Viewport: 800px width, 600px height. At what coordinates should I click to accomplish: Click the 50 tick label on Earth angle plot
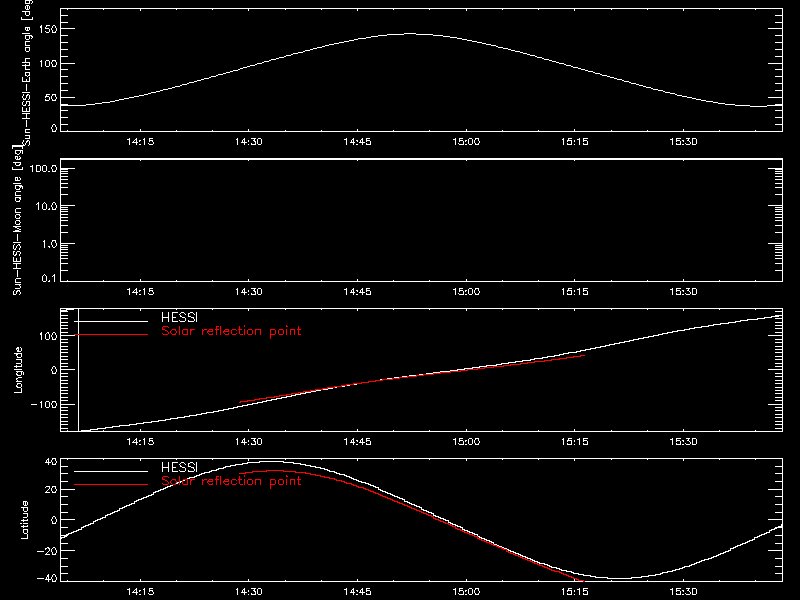51,97
